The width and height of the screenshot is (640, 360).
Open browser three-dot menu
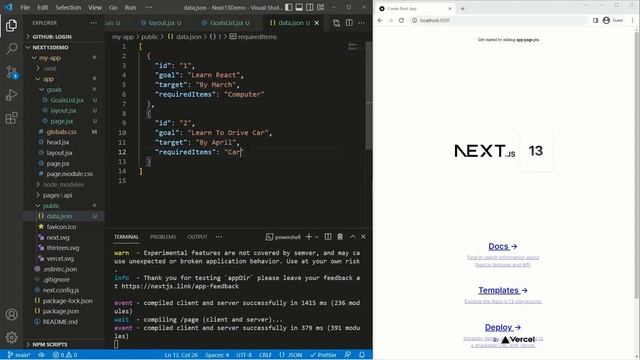click(x=632, y=20)
